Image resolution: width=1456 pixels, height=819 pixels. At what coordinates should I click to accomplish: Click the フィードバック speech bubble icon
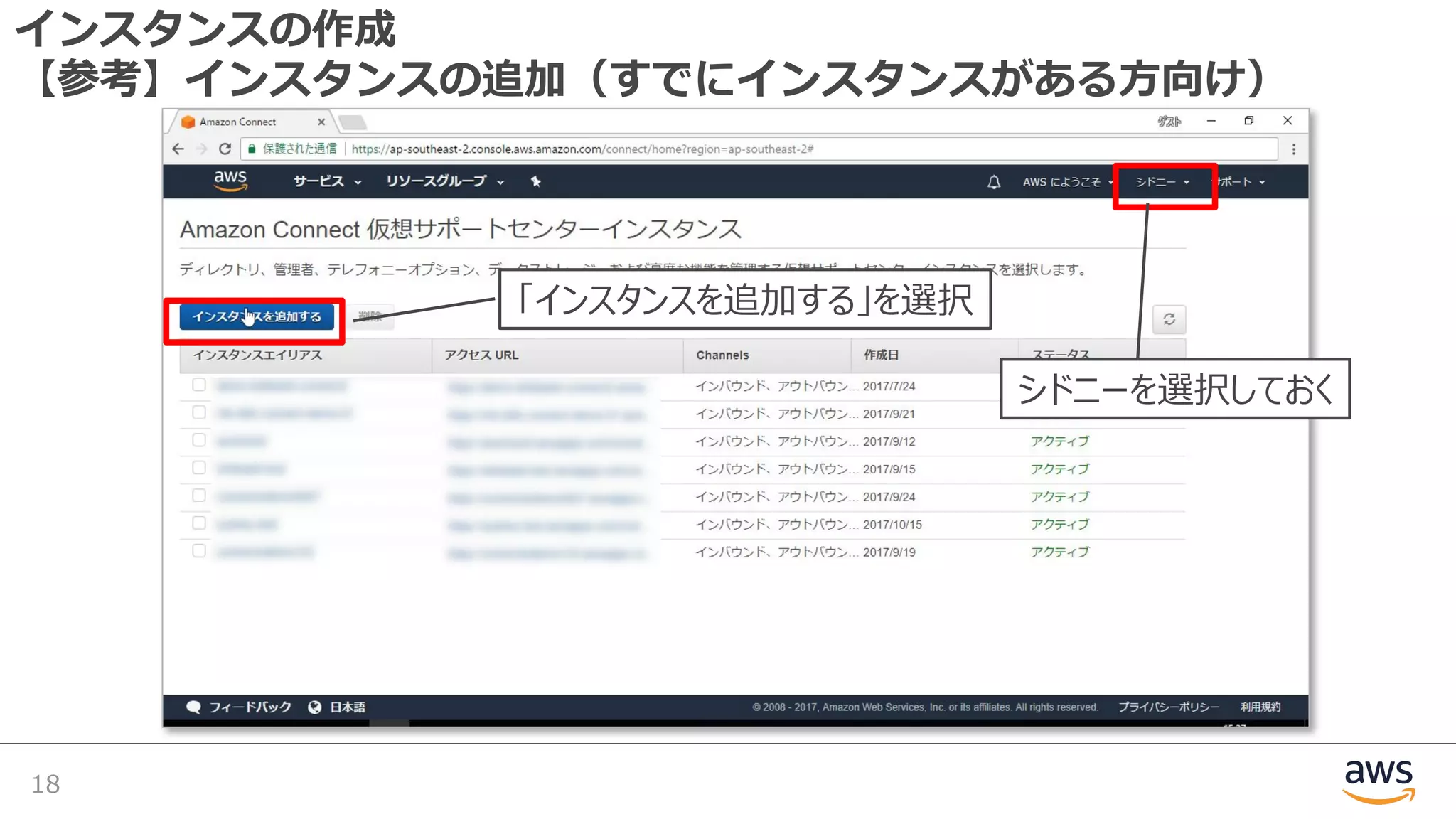(x=193, y=707)
